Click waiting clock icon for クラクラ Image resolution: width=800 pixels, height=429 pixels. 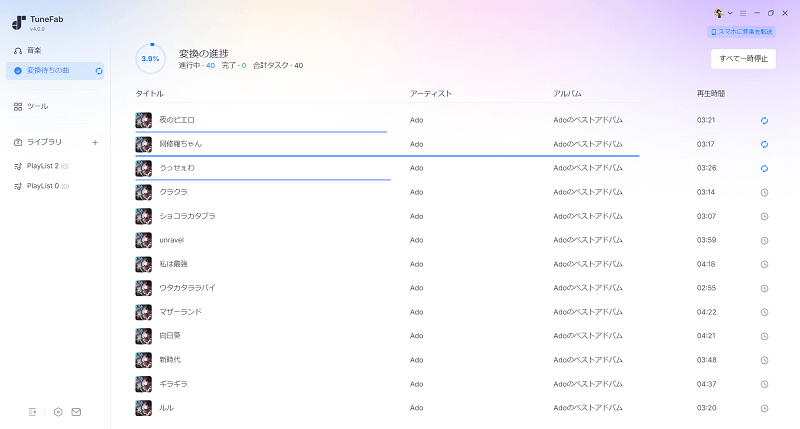click(764, 192)
